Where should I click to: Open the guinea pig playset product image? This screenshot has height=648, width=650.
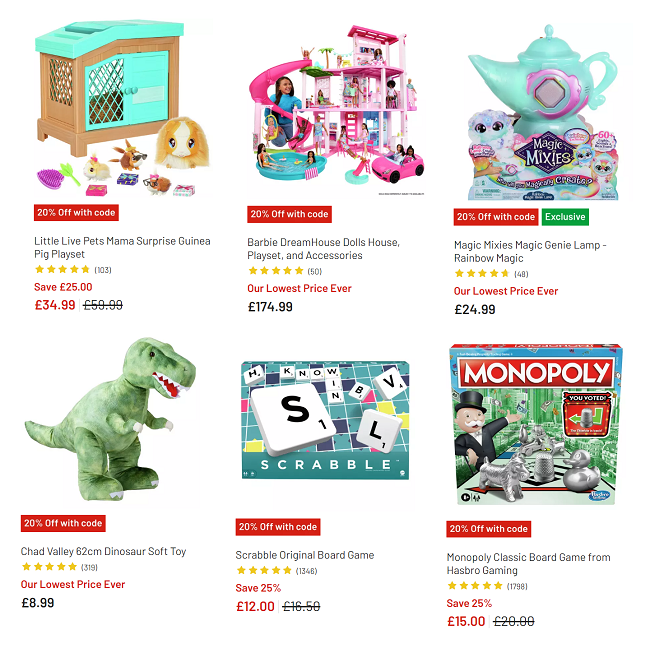click(x=123, y=109)
